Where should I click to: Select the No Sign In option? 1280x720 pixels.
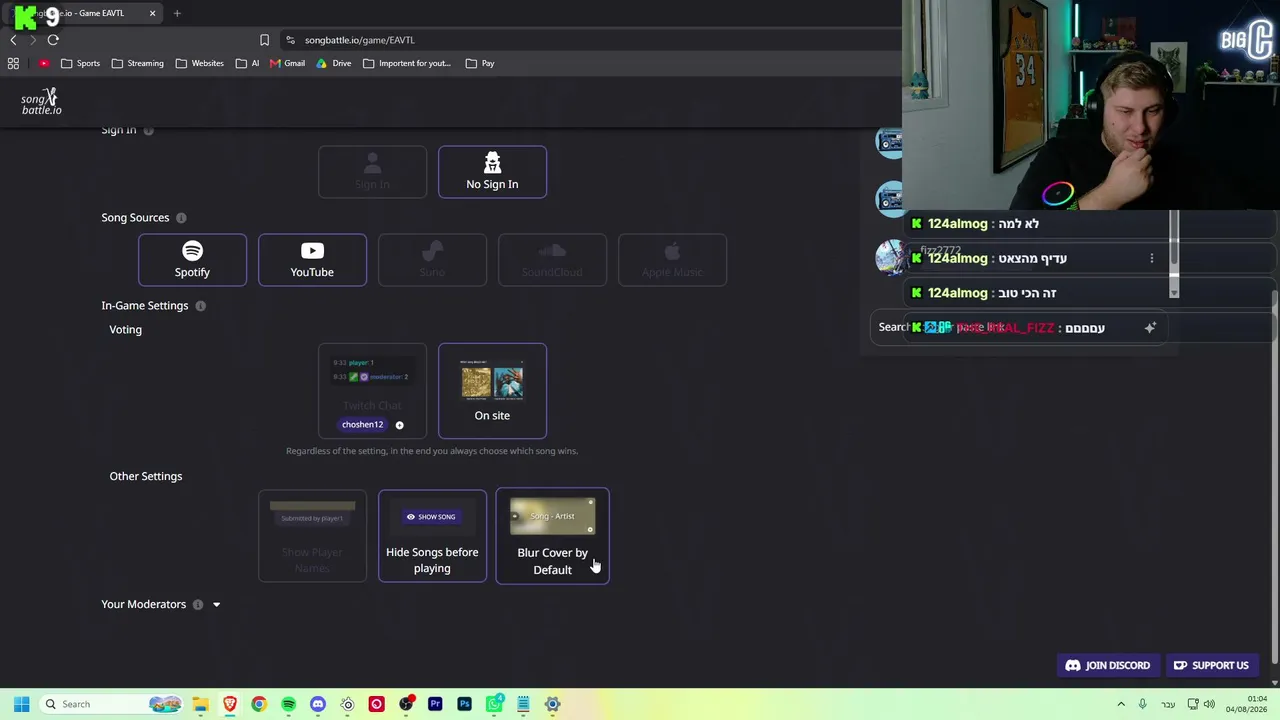pos(492,172)
